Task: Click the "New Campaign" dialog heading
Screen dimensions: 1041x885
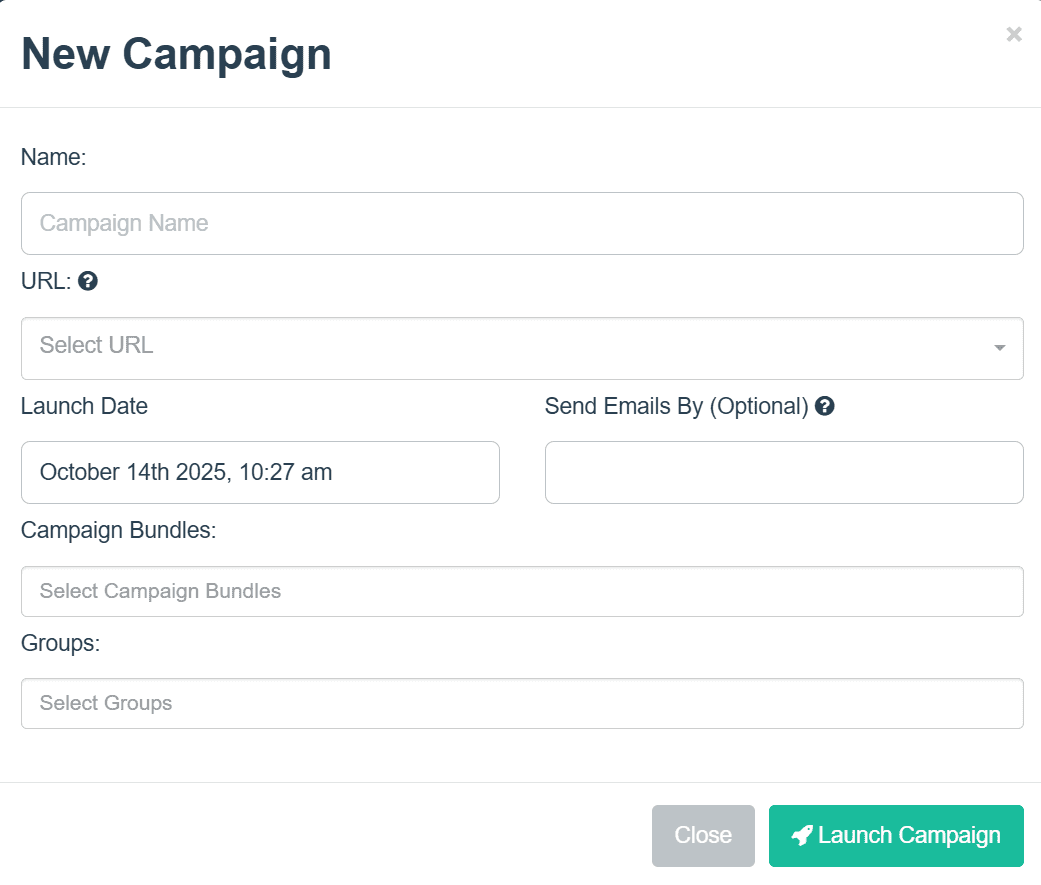Action: tap(176, 54)
